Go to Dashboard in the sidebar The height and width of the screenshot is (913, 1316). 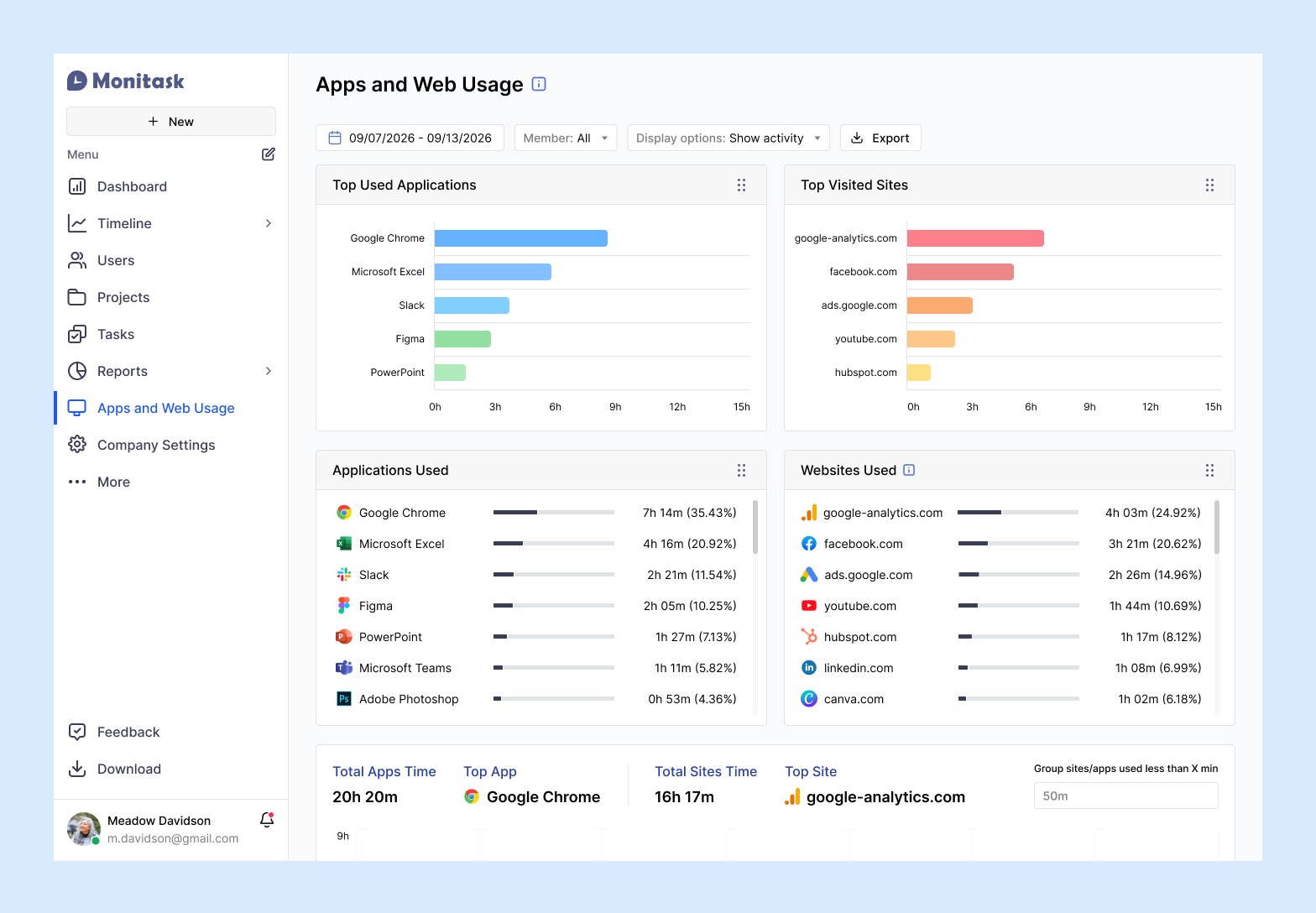(171, 186)
